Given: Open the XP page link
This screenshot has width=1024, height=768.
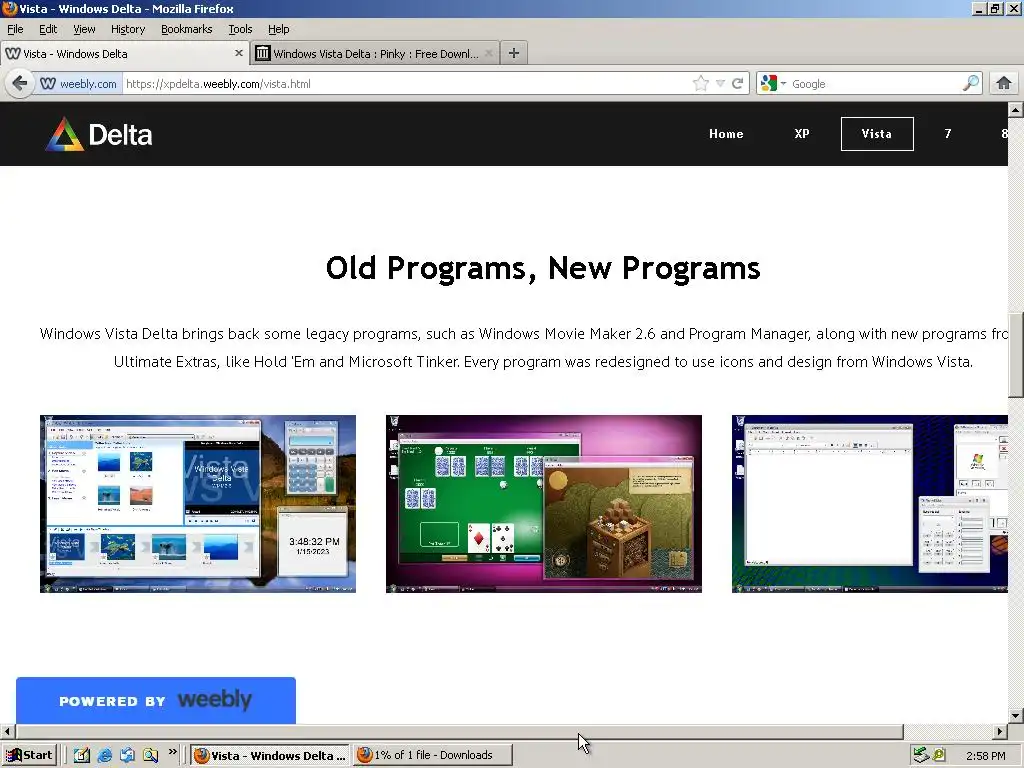Looking at the screenshot, I should 802,134.
